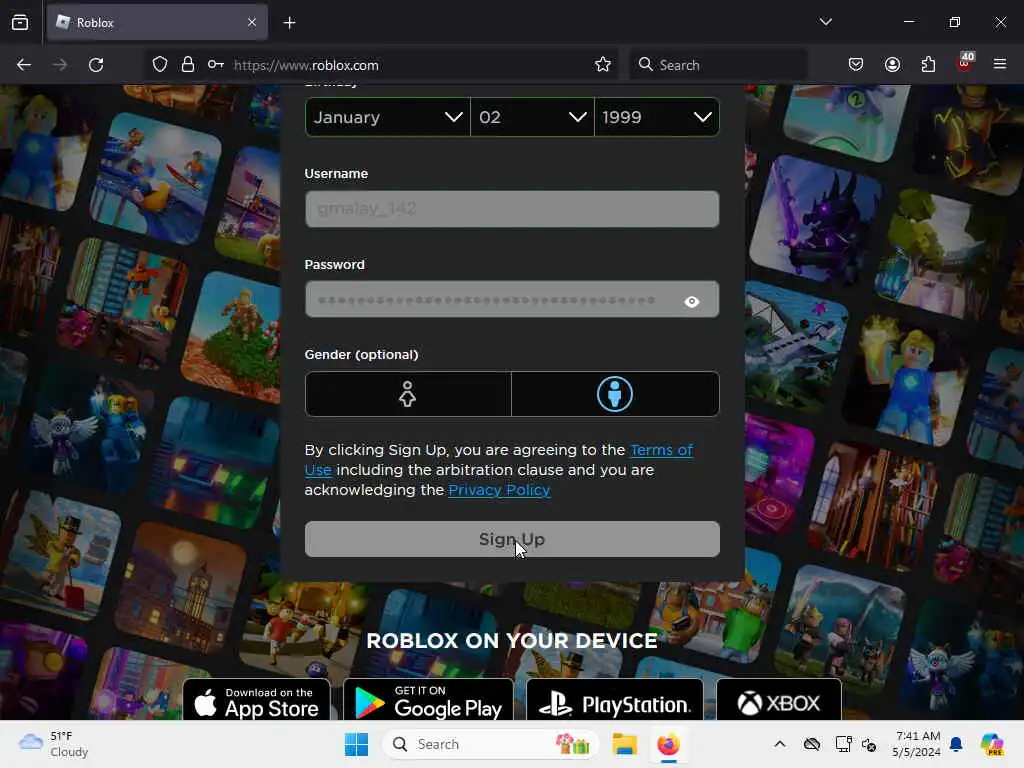Viewport: 1024px width, 768px height.
Task: View site security padlock information
Action: 188,65
